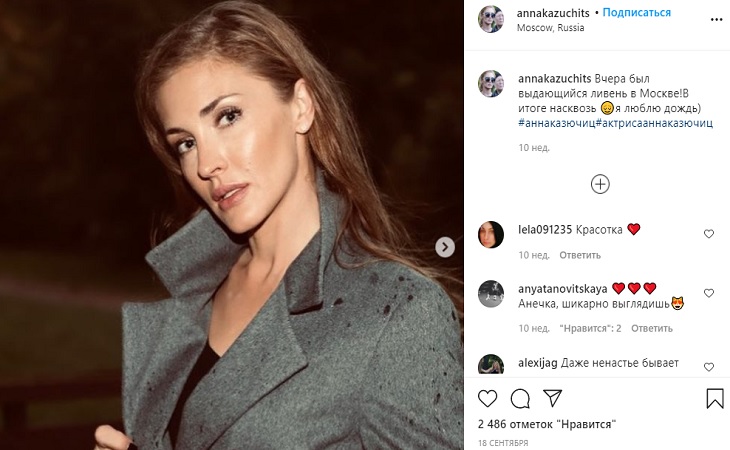This screenshot has height=450, width=730.
Task: Like the alexijag comment
Action: click(709, 367)
